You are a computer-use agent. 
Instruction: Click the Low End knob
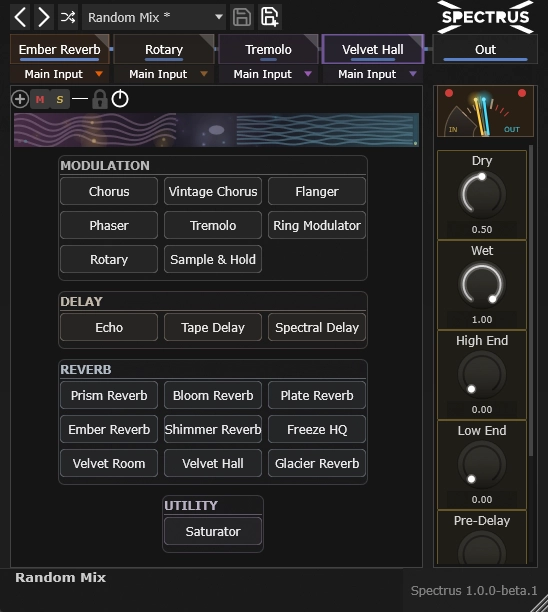(x=482, y=464)
